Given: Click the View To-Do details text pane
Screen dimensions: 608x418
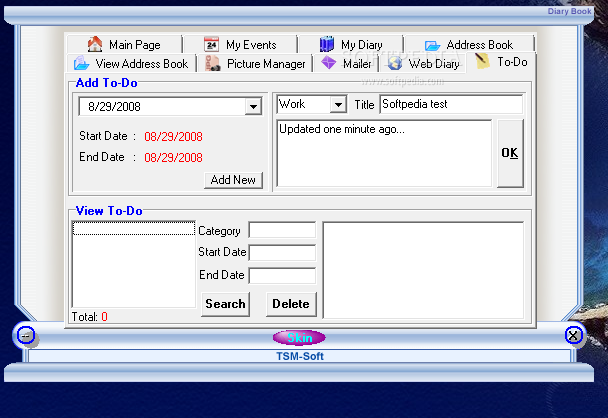Looking at the screenshot, I should click(x=423, y=270).
